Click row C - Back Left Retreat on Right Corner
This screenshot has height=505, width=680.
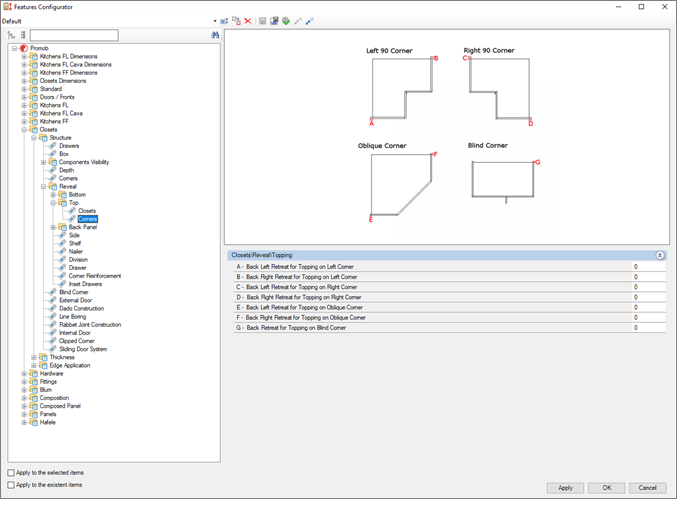[449, 288]
